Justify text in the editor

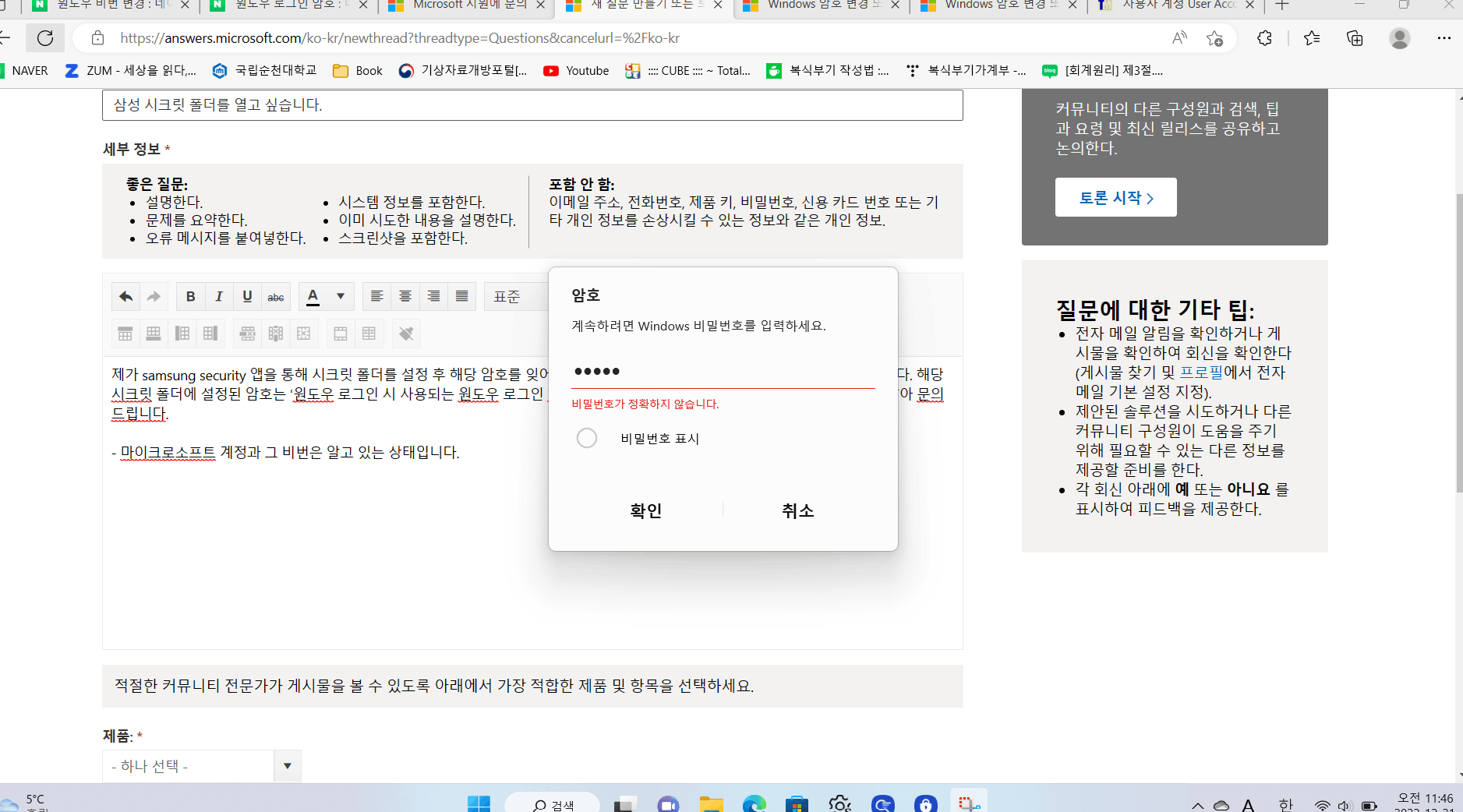pos(462,296)
